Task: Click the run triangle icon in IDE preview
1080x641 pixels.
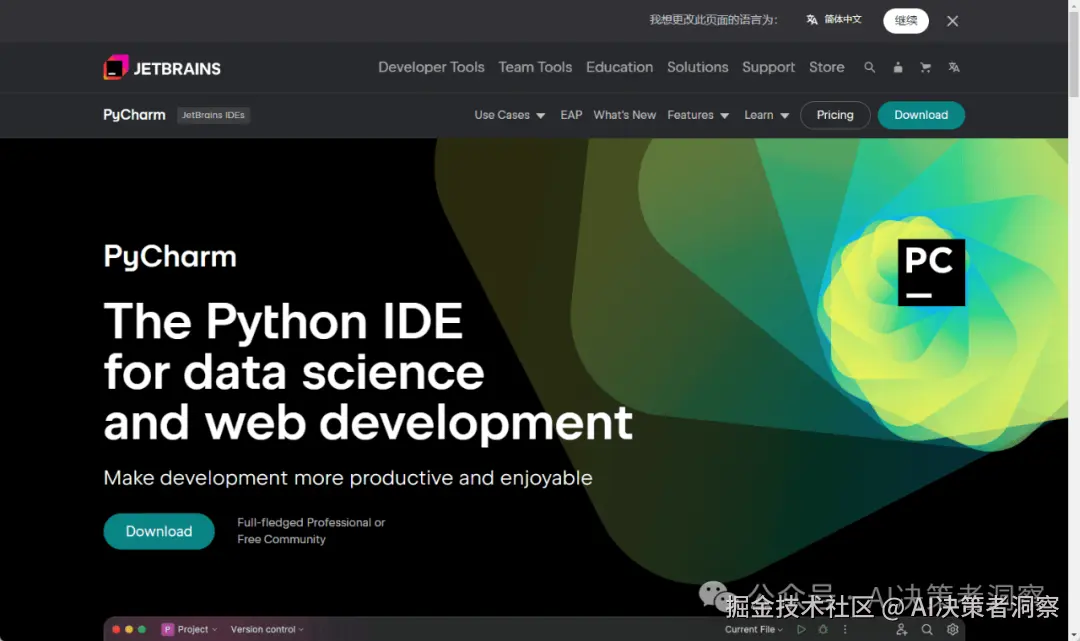Action: tap(801, 629)
